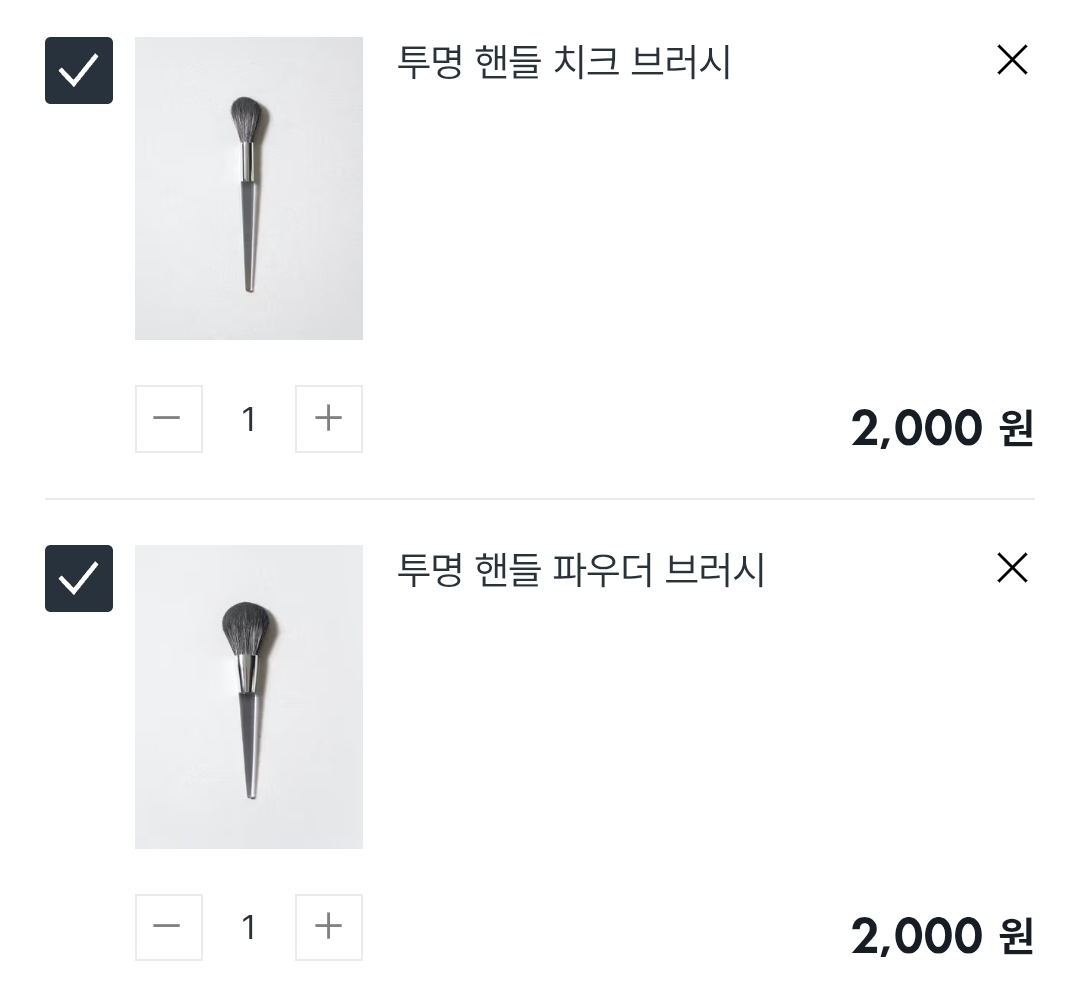Remove the 치크 브러시 item from cart
Viewport: 1080px width, 988px height.
tap(1012, 61)
